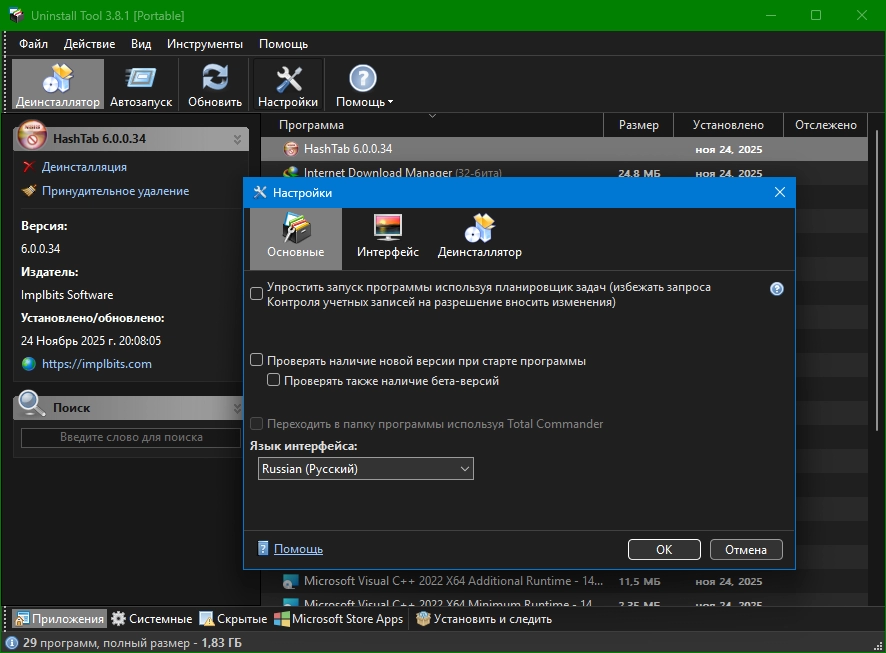Open the Помощь toolbar dropdown arrow
Viewport: 886px width, 653px height.
click(390, 102)
